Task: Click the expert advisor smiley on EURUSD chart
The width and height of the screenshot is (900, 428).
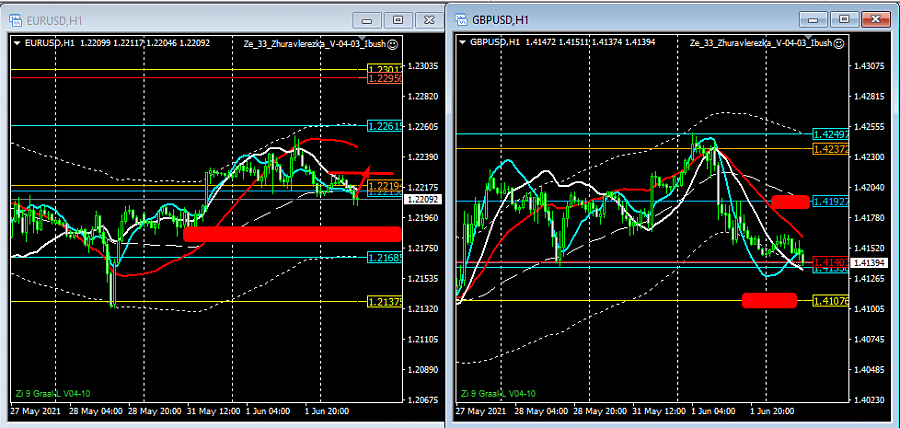Action: click(392, 44)
